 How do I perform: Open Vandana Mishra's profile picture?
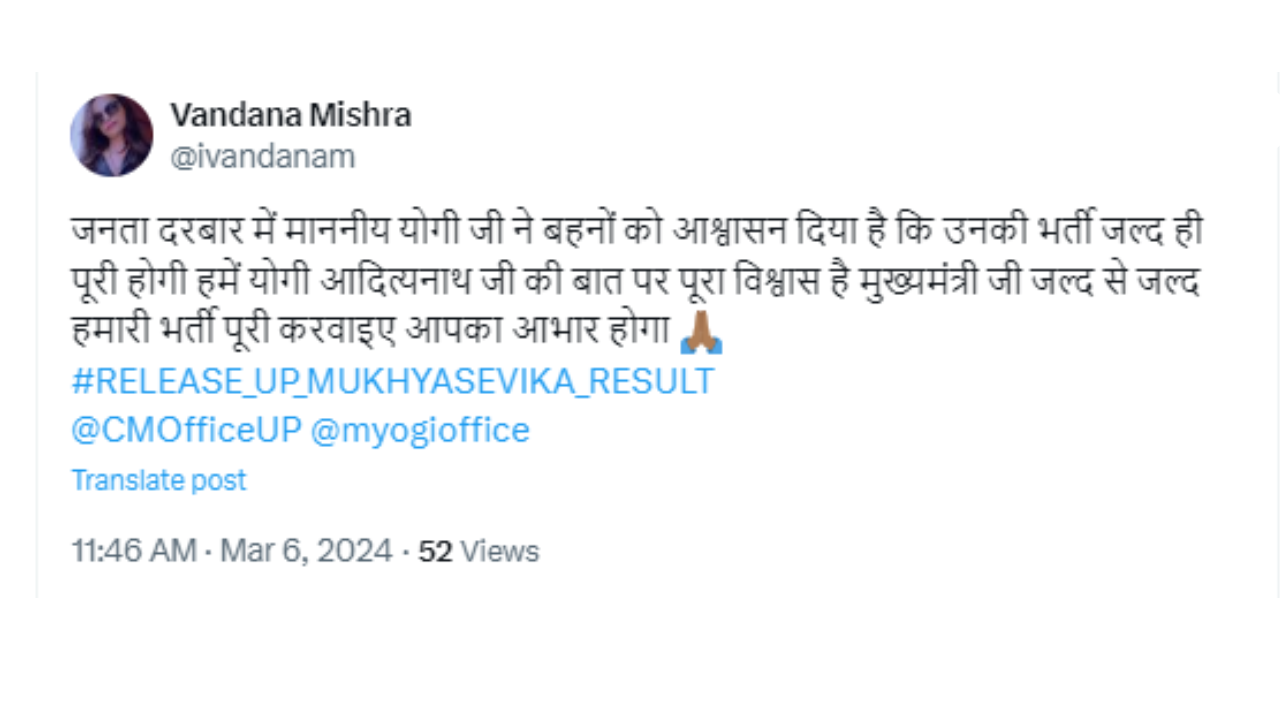coord(111,135)
